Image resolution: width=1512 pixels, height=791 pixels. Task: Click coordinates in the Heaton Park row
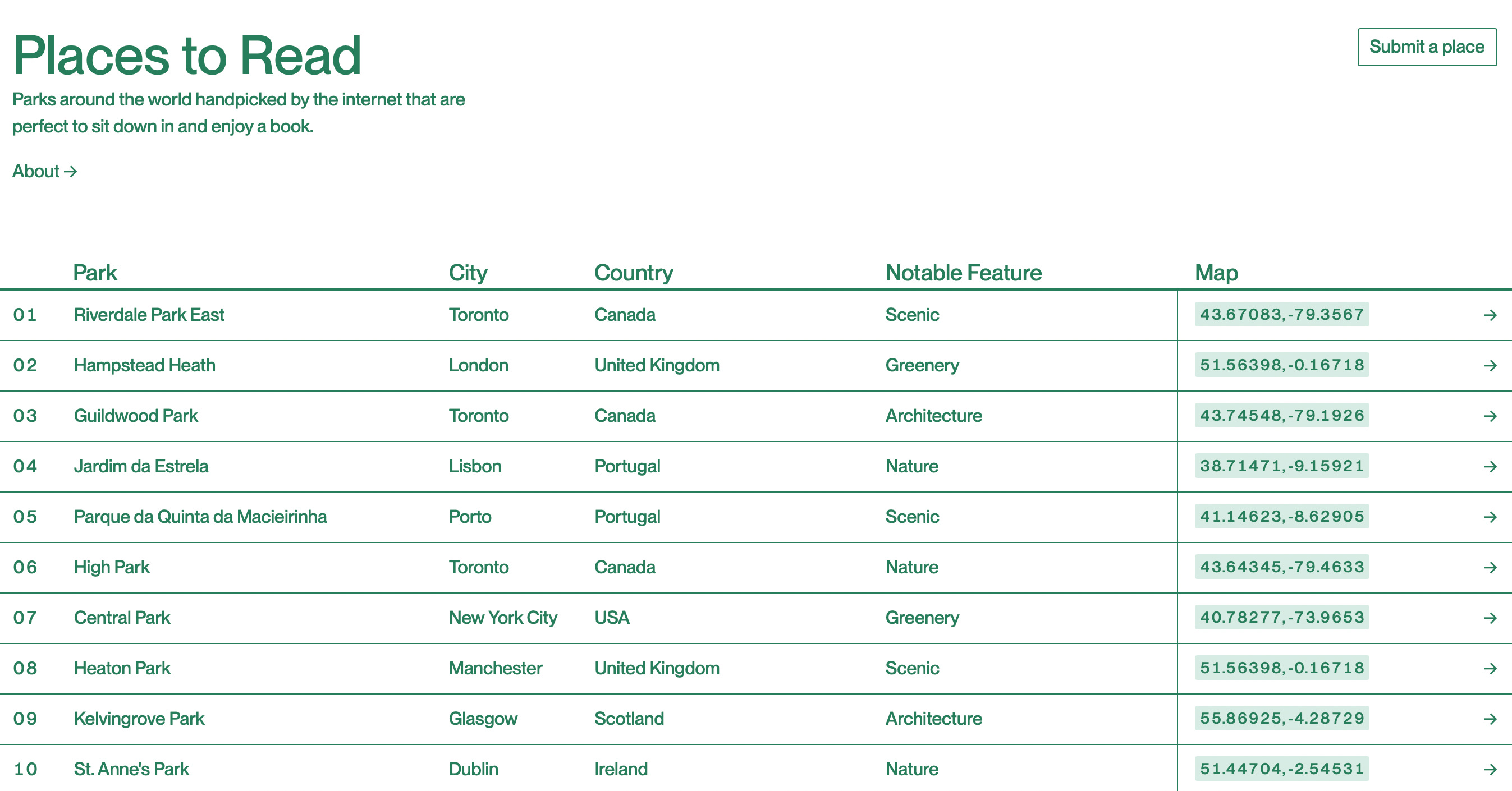pos(1282,668)
